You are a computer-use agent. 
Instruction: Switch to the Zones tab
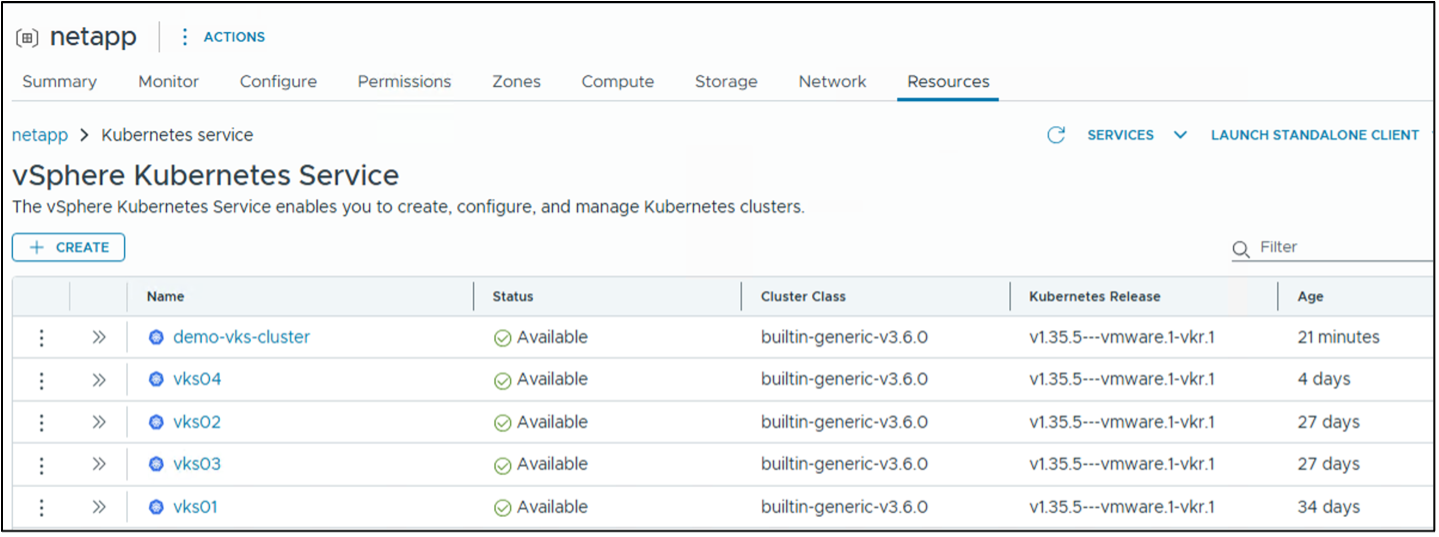click(516, 82)
